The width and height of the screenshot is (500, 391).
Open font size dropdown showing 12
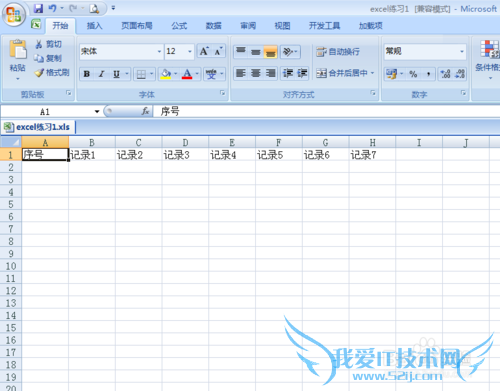click(190, 52)
